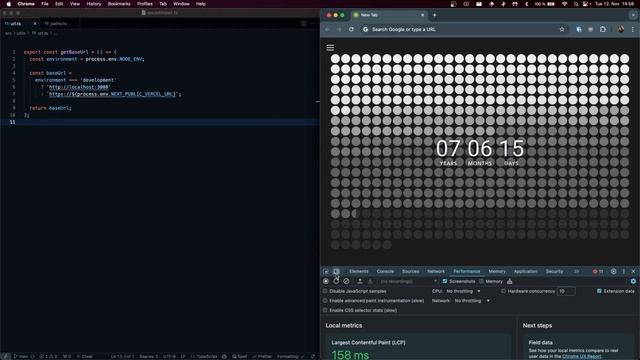Enable advanced paint instrumentation checkbox
Screen dimensions: 640x360
coord(325,300)
